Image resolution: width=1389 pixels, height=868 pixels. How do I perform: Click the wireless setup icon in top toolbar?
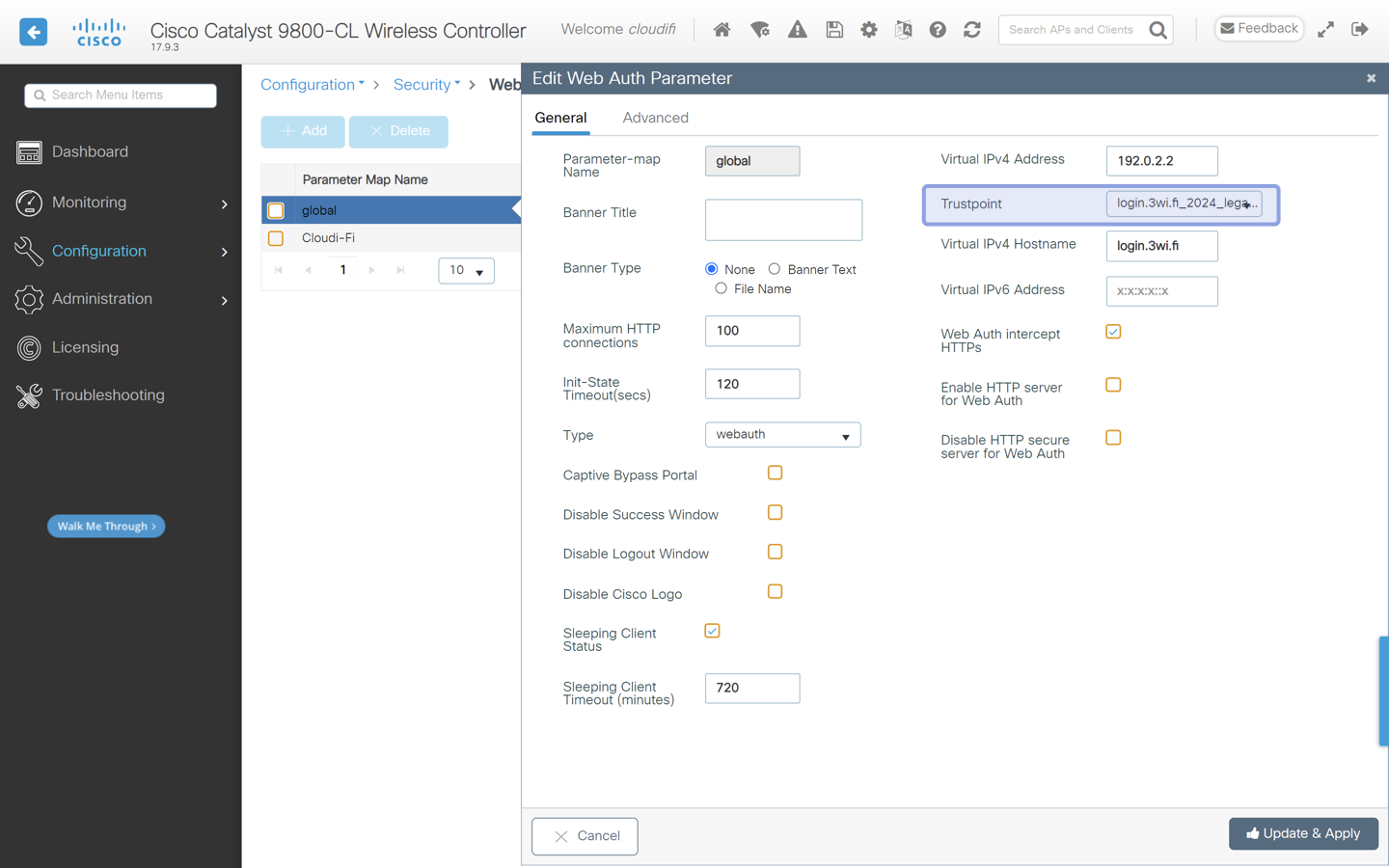pyautogui.click(x=760, y=29)
